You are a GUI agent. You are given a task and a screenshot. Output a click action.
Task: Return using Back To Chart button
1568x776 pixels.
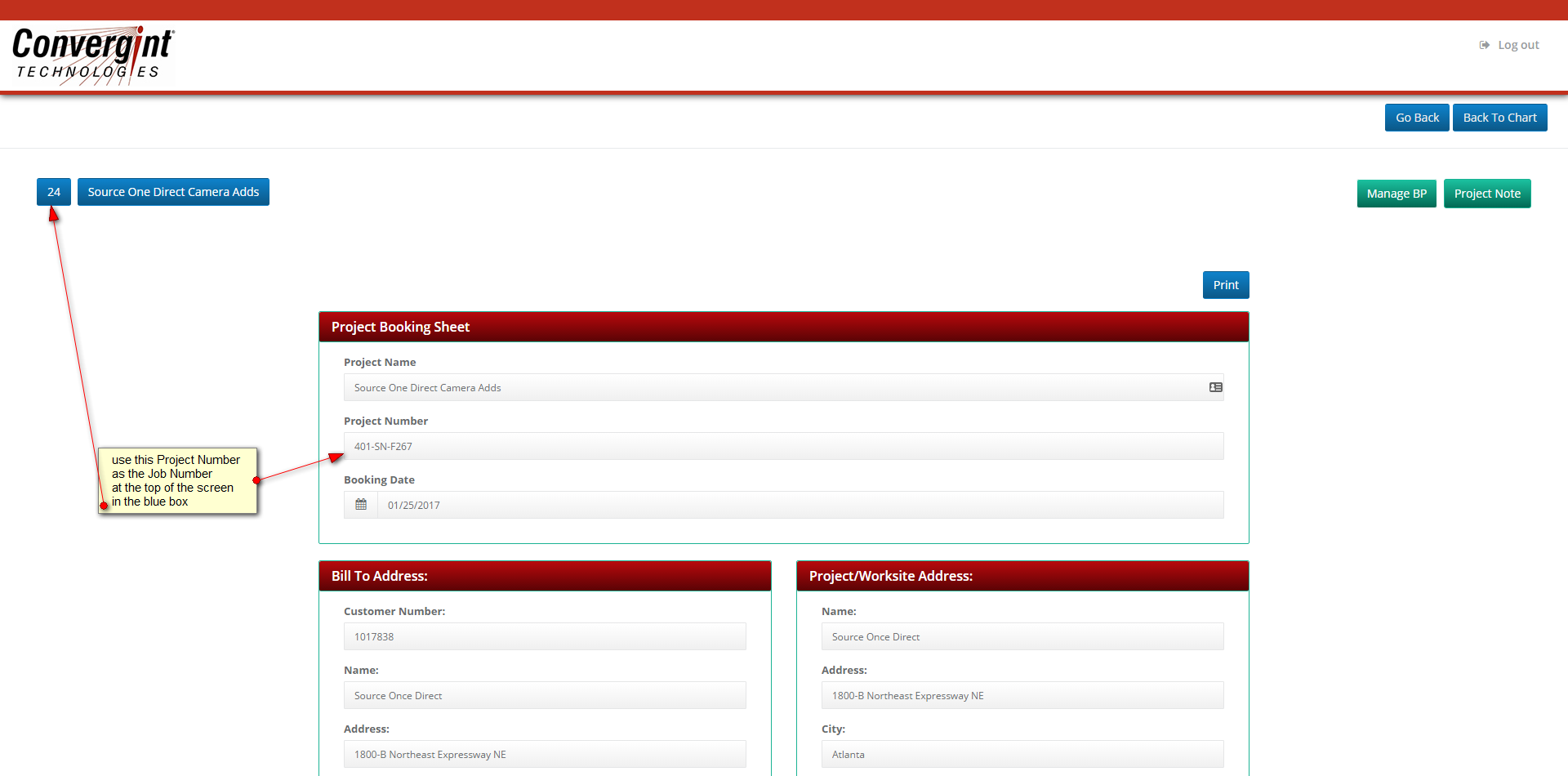click(x=1499, y=118)
